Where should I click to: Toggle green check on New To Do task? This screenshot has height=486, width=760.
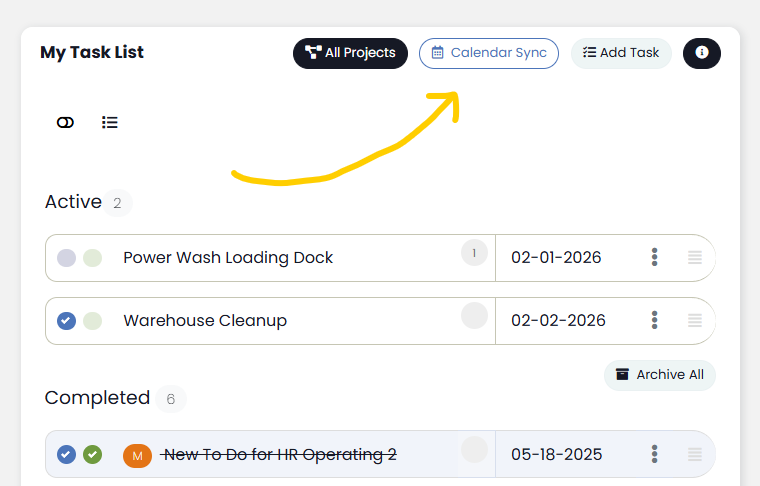[92, 455]
